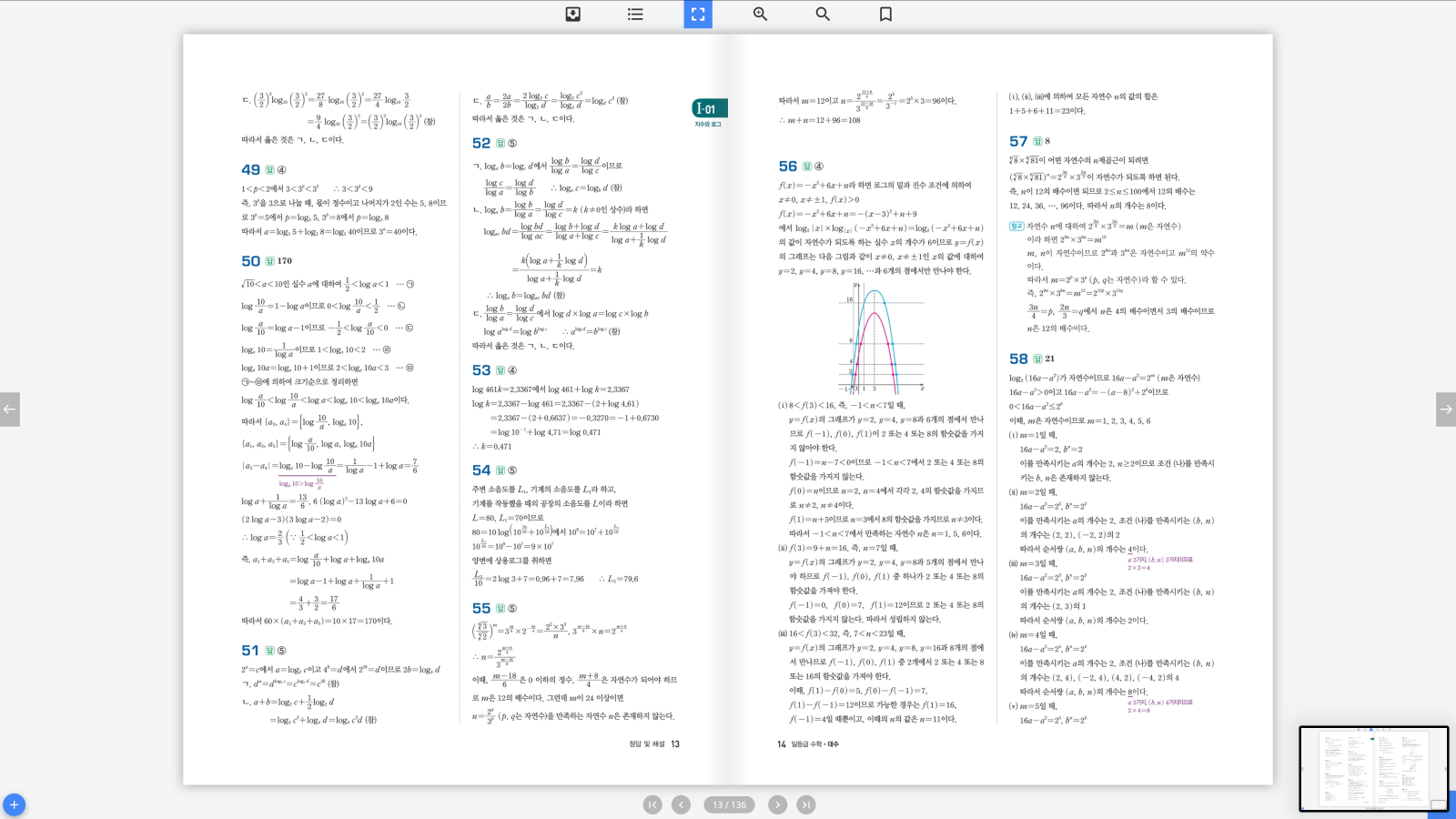
Task: Click the left edge back arrow
Action: [9, 409]
